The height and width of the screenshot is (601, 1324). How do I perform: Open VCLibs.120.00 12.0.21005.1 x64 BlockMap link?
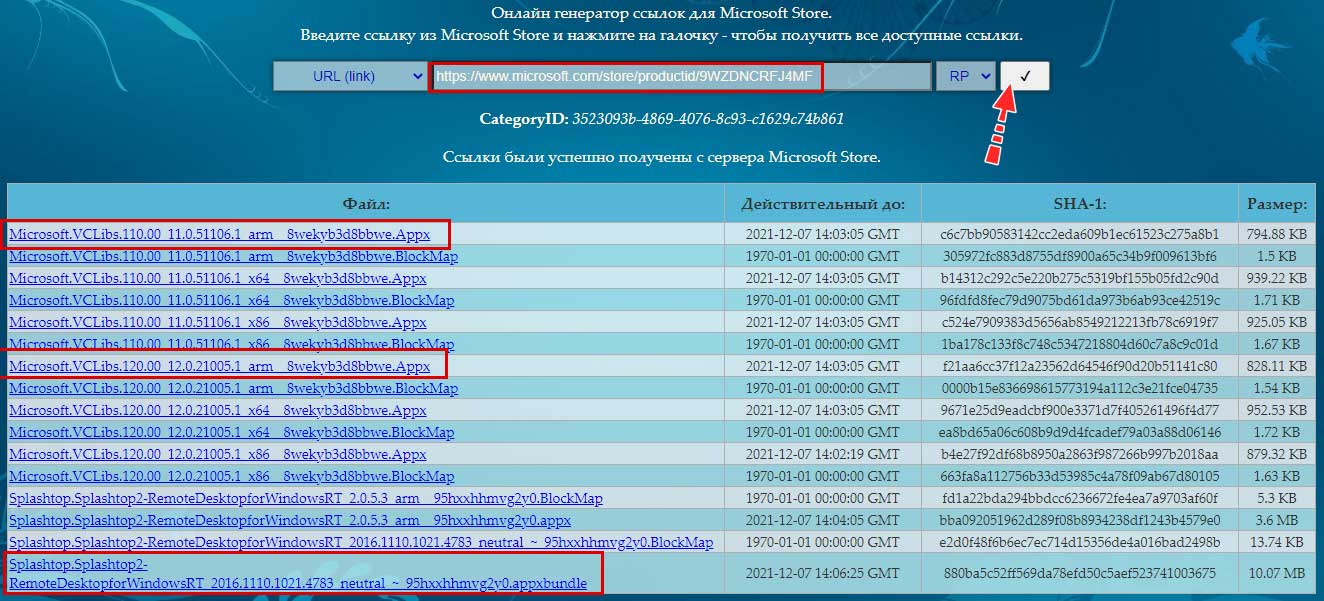[231, 432]
